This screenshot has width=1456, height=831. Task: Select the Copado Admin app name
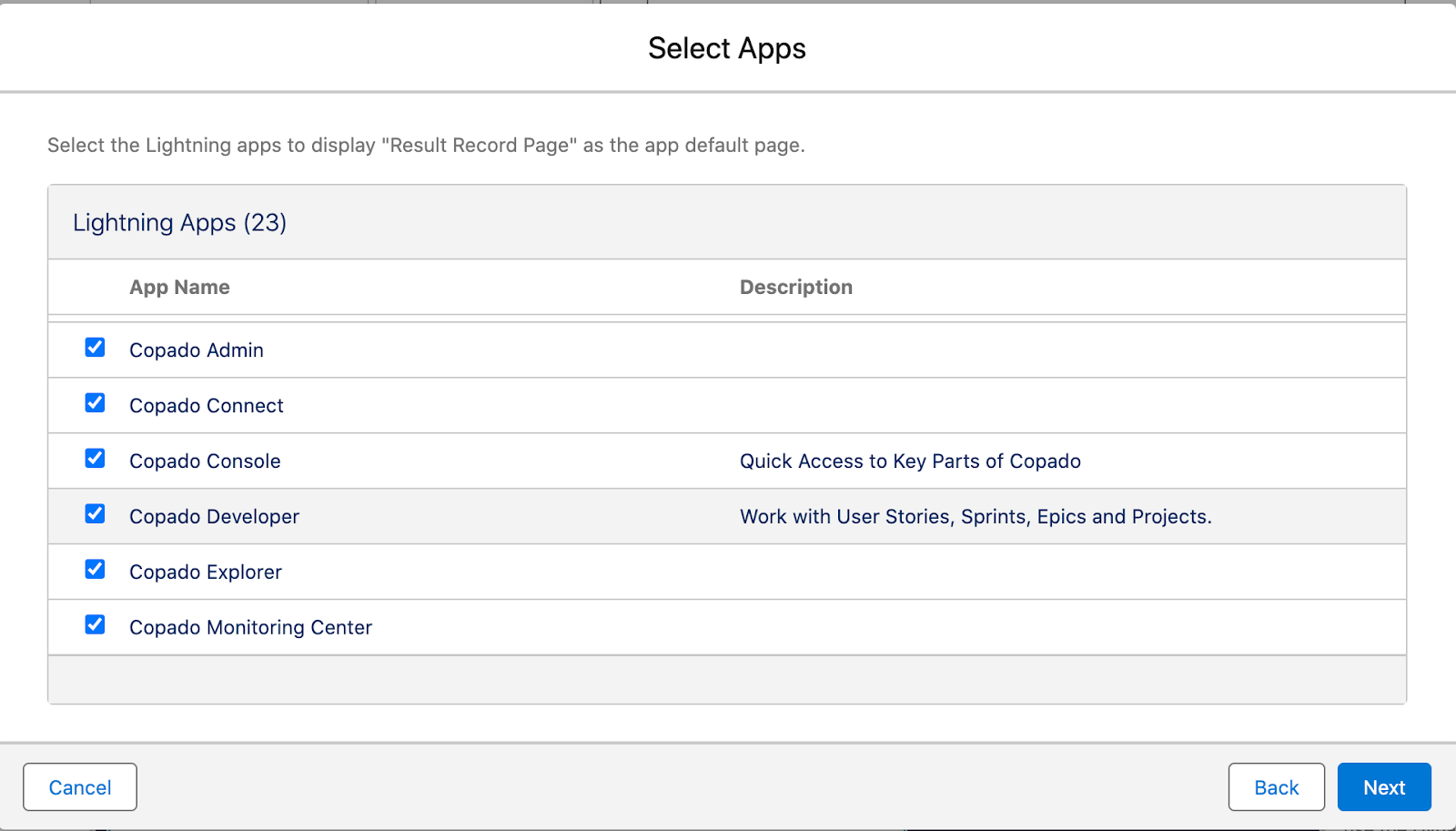(197, 350)
